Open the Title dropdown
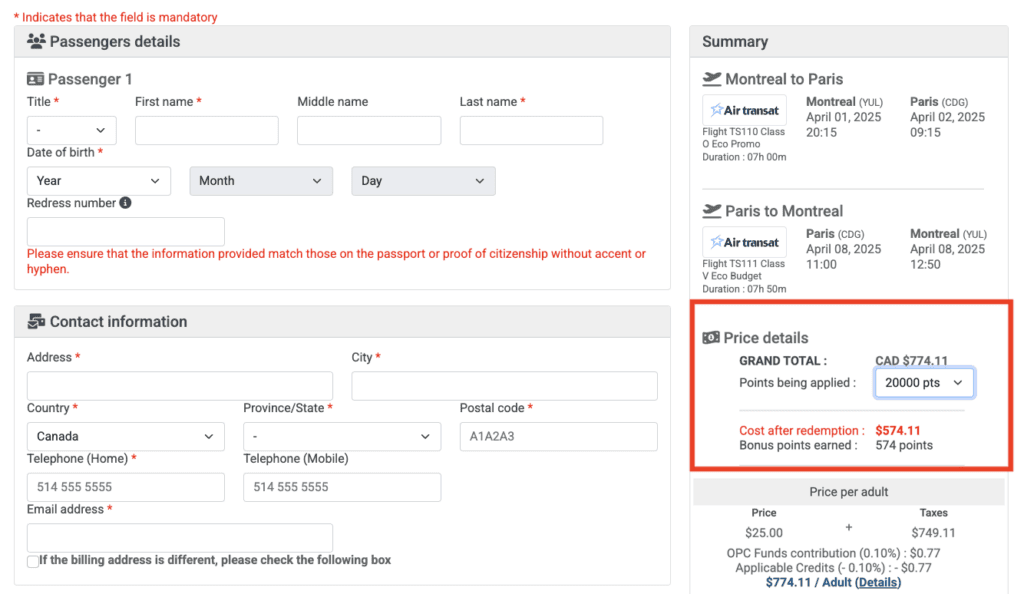This screenshot has height=594, width=1024. pos(71,131)
